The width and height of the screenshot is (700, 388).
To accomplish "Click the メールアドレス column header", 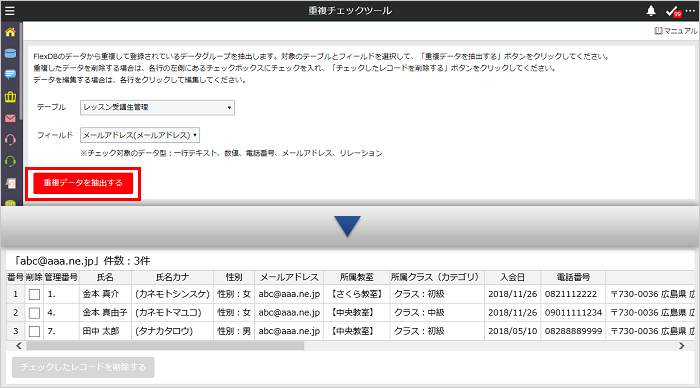I will coord(289,277).
